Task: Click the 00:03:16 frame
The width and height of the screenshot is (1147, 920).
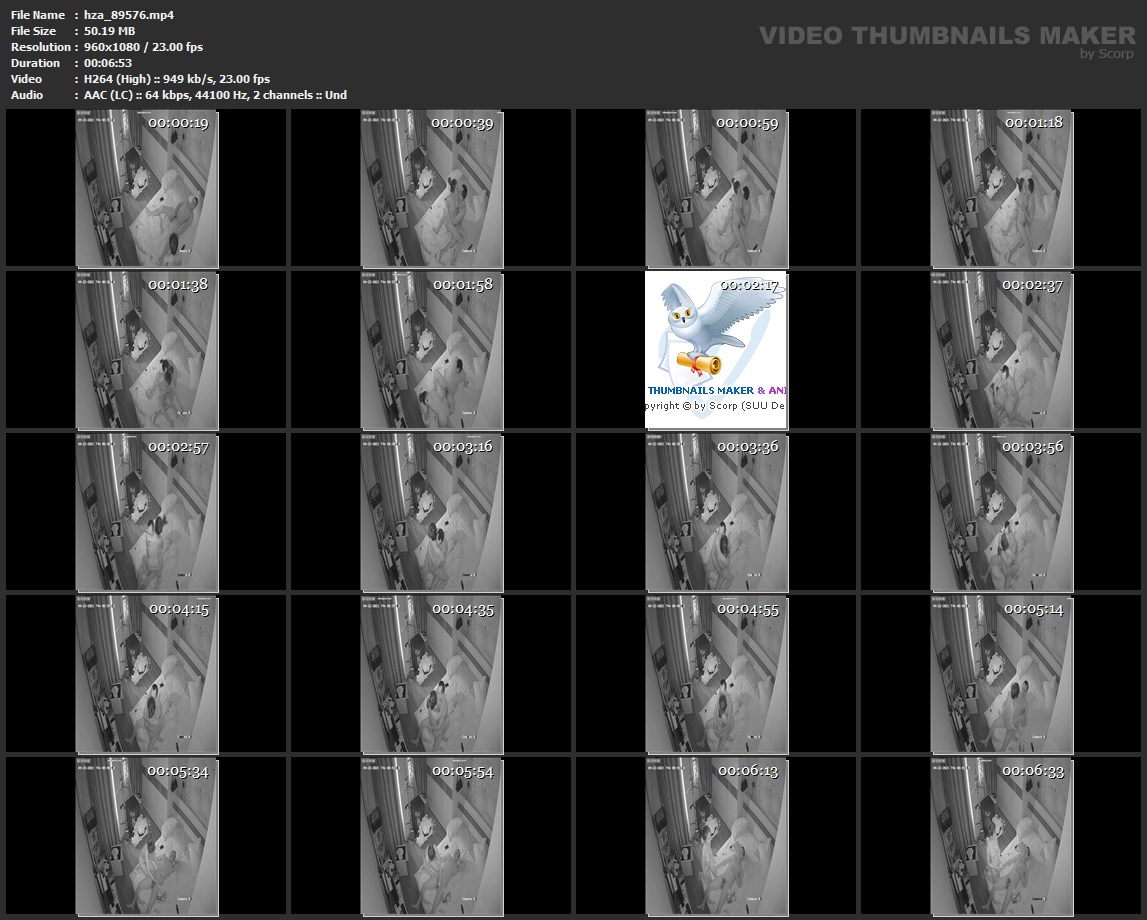Action: click(432, 513)
